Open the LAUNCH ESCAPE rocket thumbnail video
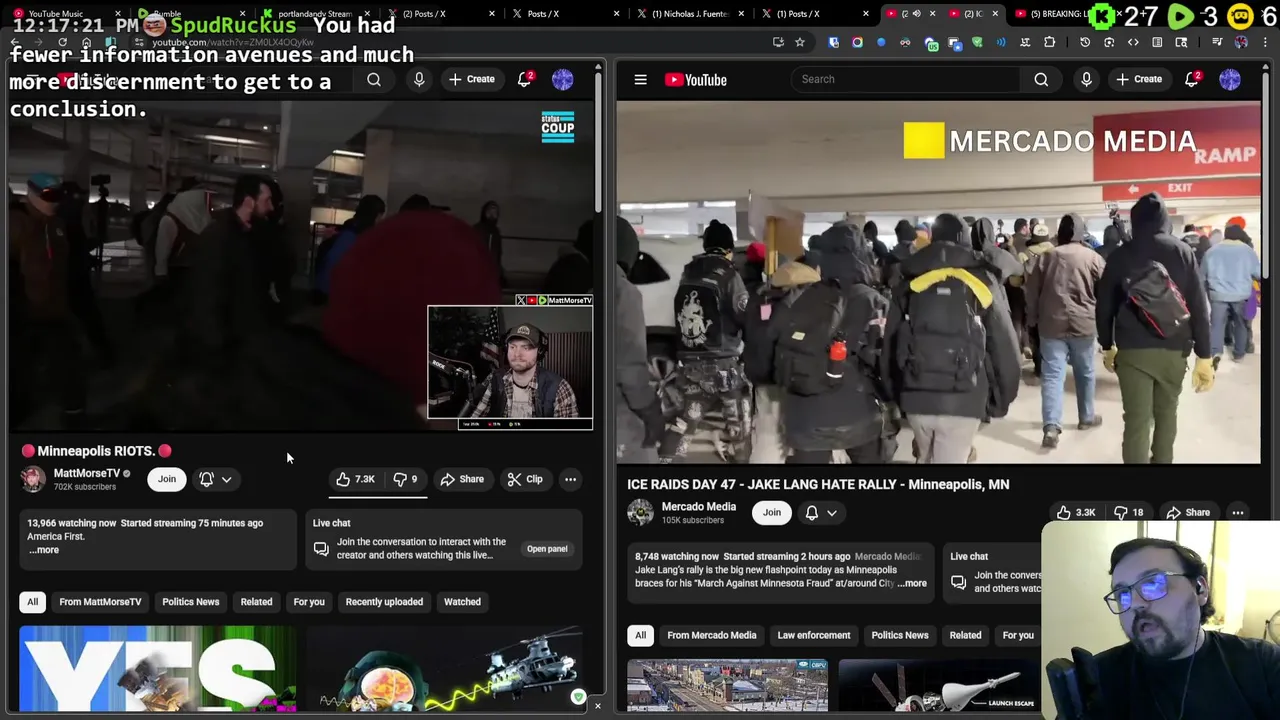The height and width of the screenshot is (720, 1280). (x=938, y=685)
